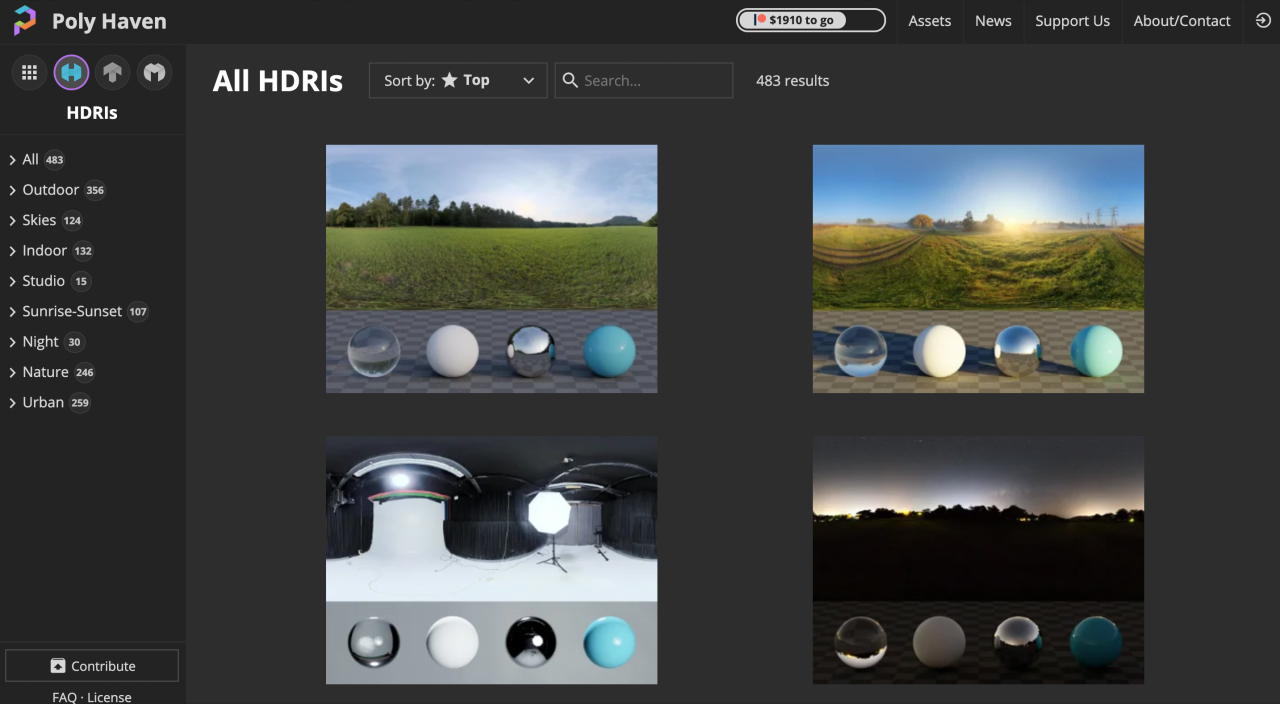Image resolution: width=1280 pixels, height=704 pixels.
Task: Open the grassy field with trees HDRI
Action: pos(492,269)
